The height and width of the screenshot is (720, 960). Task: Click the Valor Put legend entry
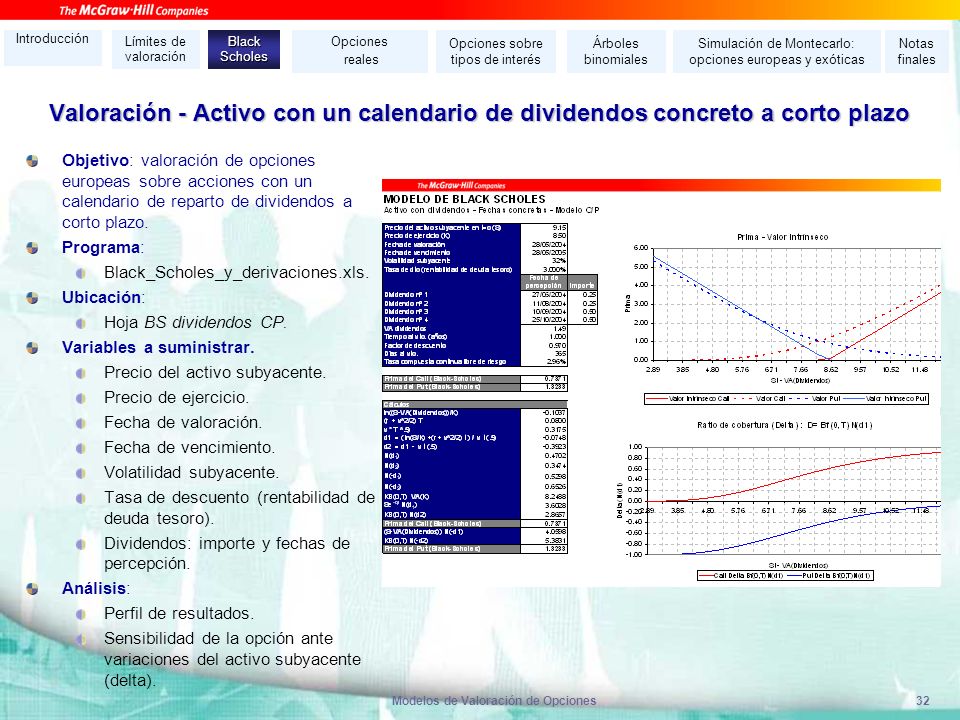(815, 399)
